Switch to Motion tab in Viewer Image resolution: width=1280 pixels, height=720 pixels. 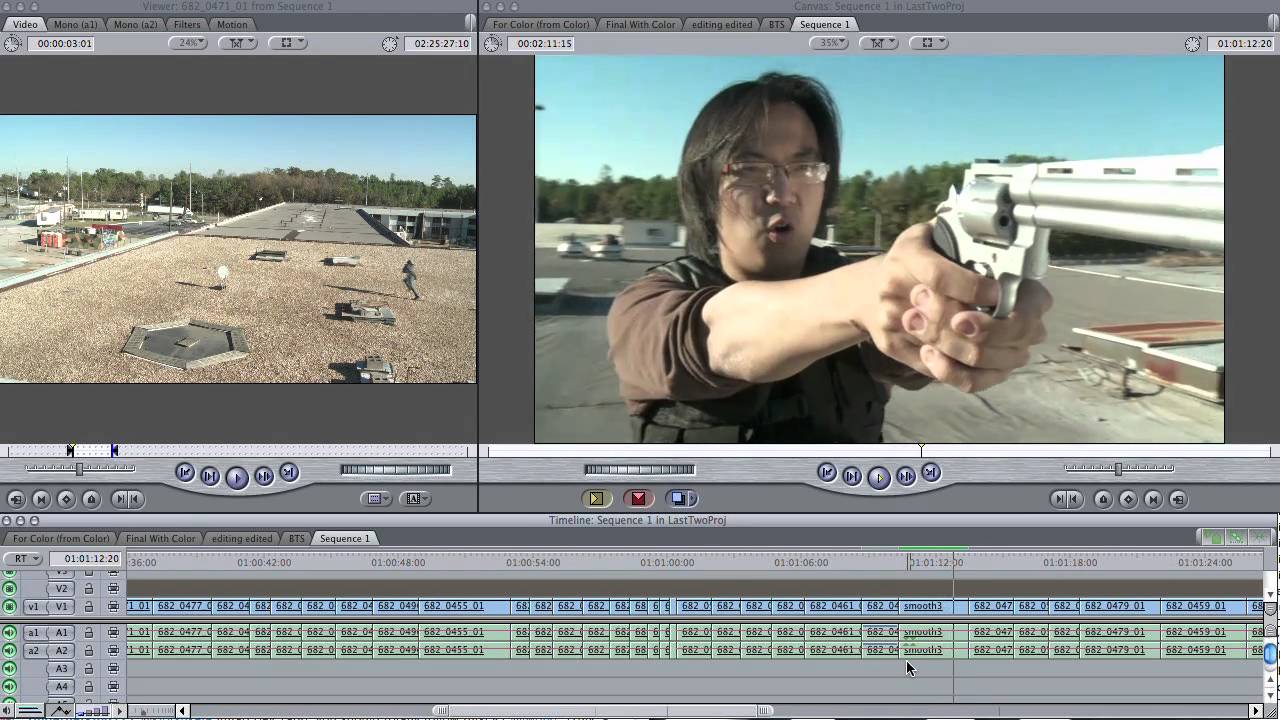pyautogui.click(x=232, y=24)
